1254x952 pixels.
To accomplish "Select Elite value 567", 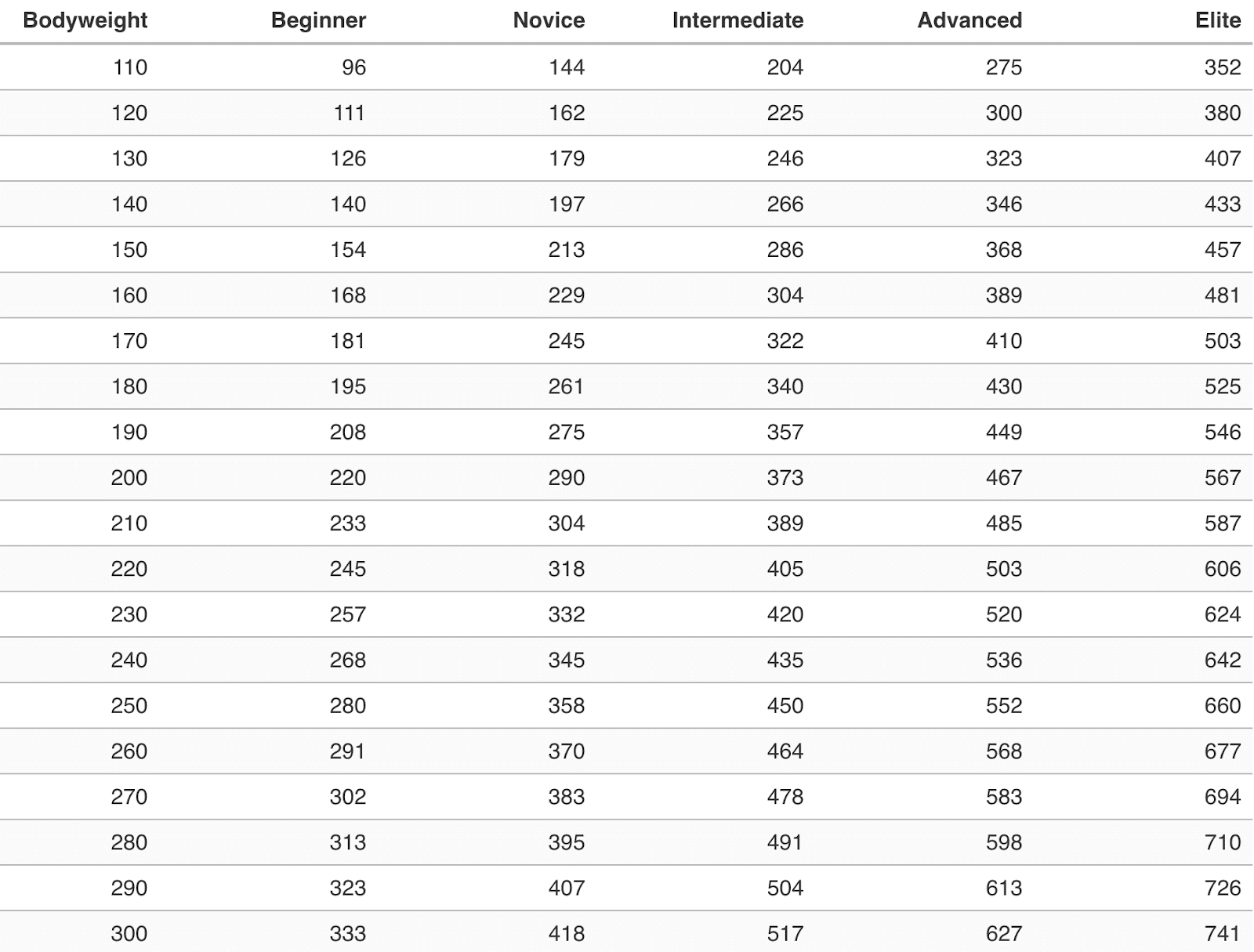I will click(x=1223, y=478).
